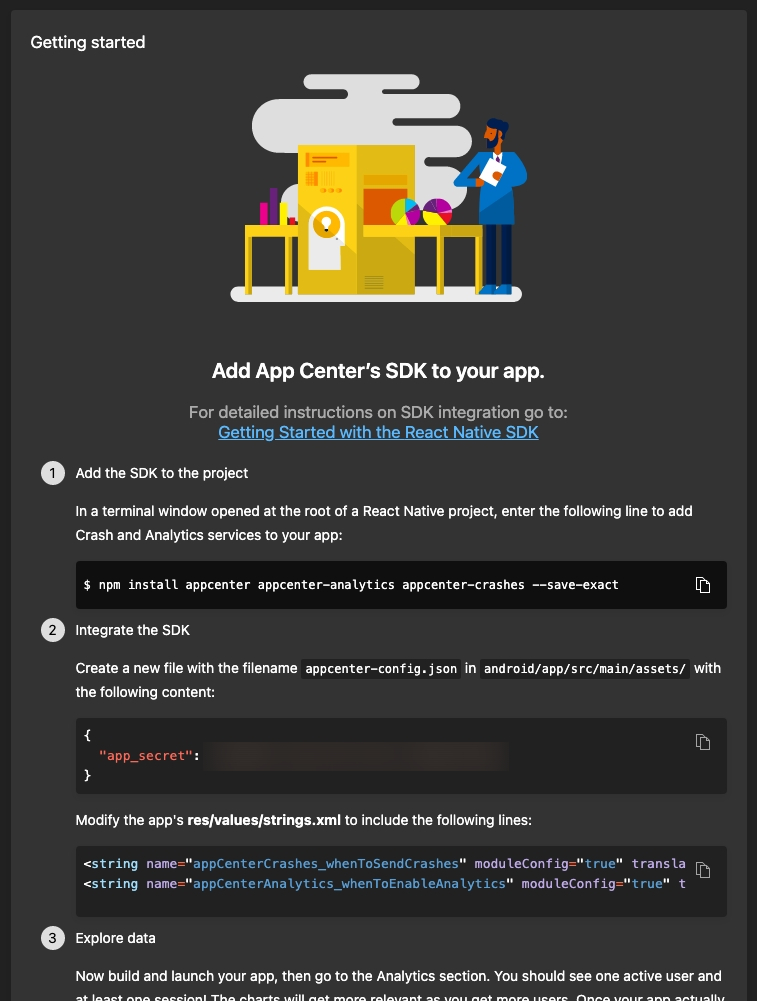Select the appcenter-config.json filename text

(x=381, y=668)
